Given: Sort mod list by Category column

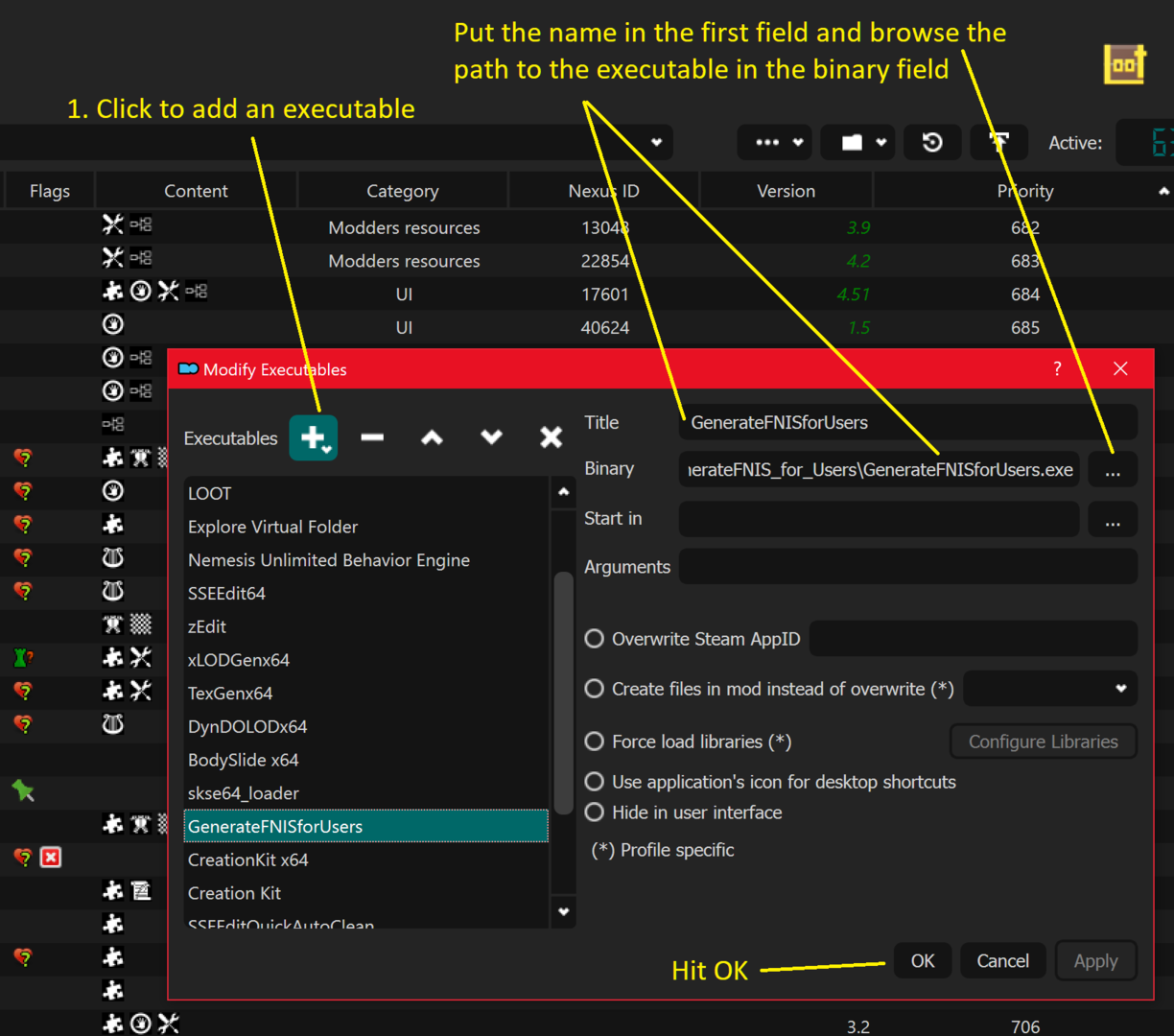Looking at the screenshot, I should (x=403, y=191).
